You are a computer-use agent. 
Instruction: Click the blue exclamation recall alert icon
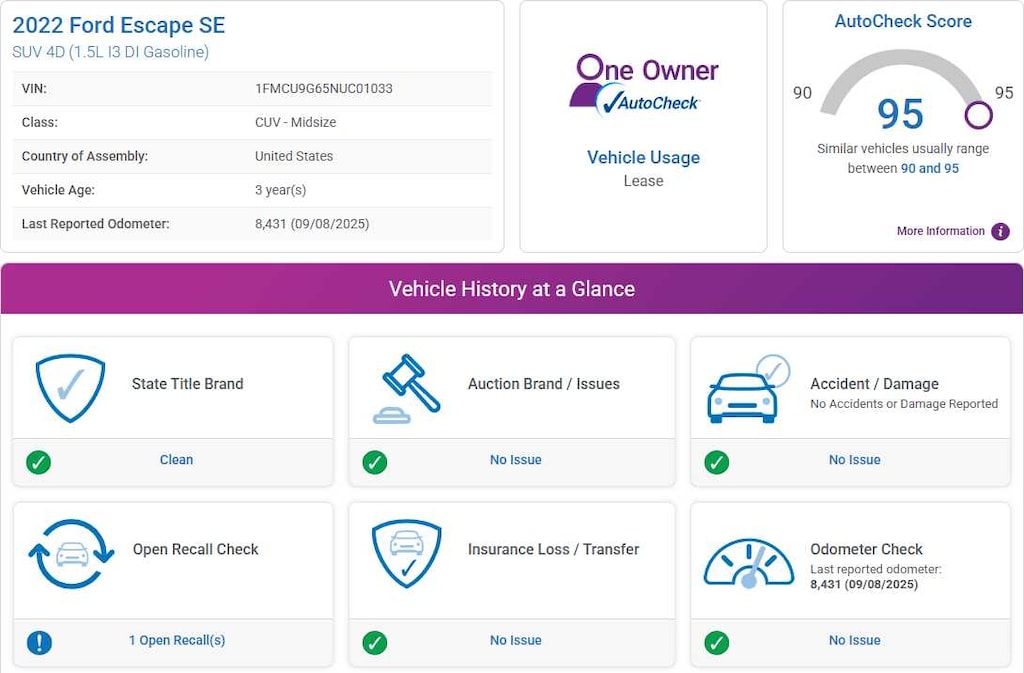click(39, 642)
